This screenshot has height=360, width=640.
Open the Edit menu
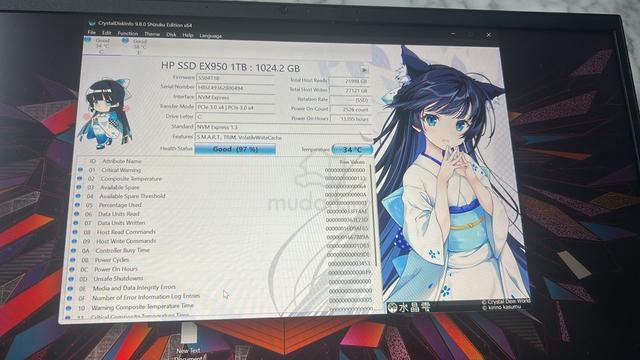pyautogui.click(x=107, y=33)
